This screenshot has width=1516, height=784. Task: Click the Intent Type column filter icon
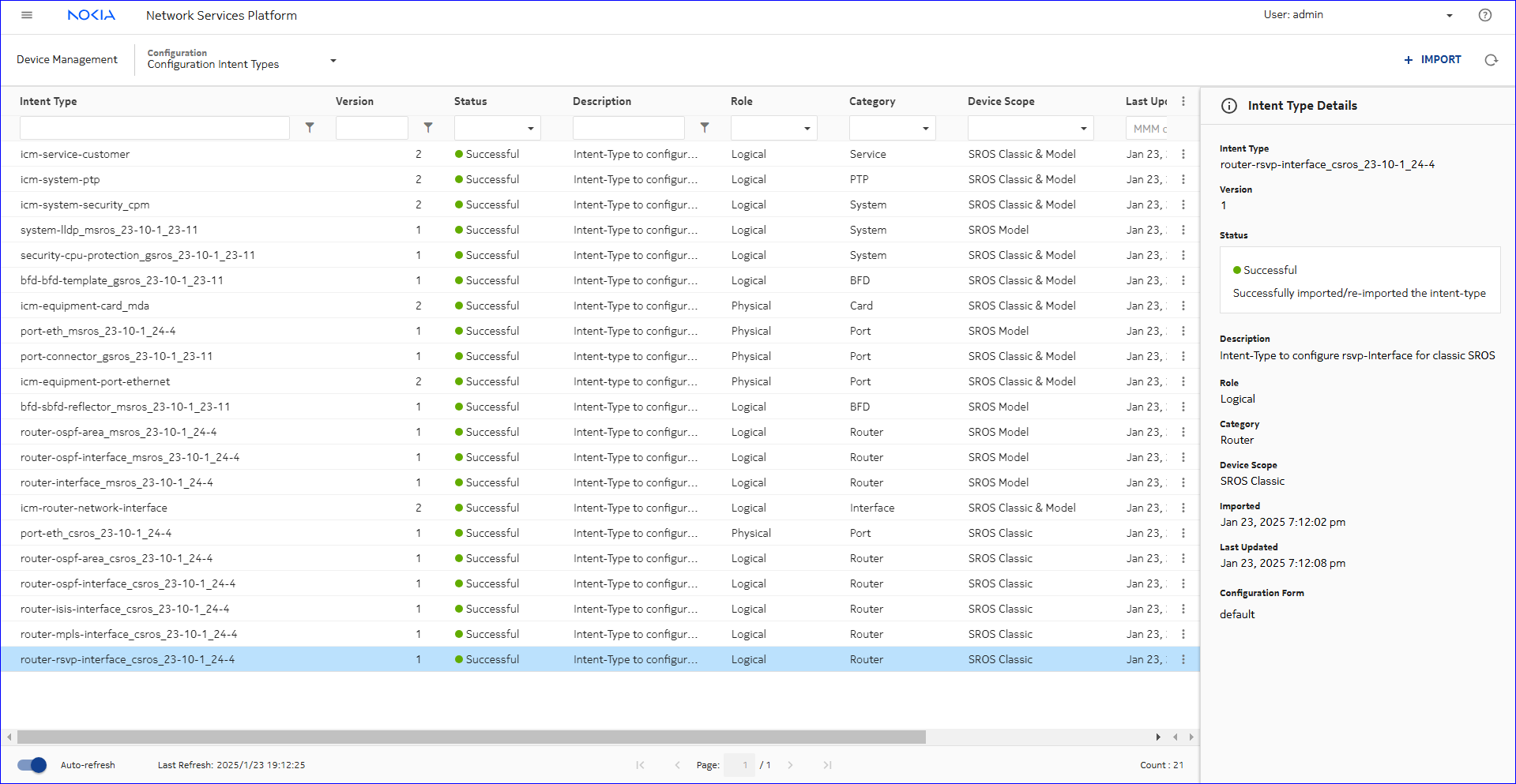310,128
